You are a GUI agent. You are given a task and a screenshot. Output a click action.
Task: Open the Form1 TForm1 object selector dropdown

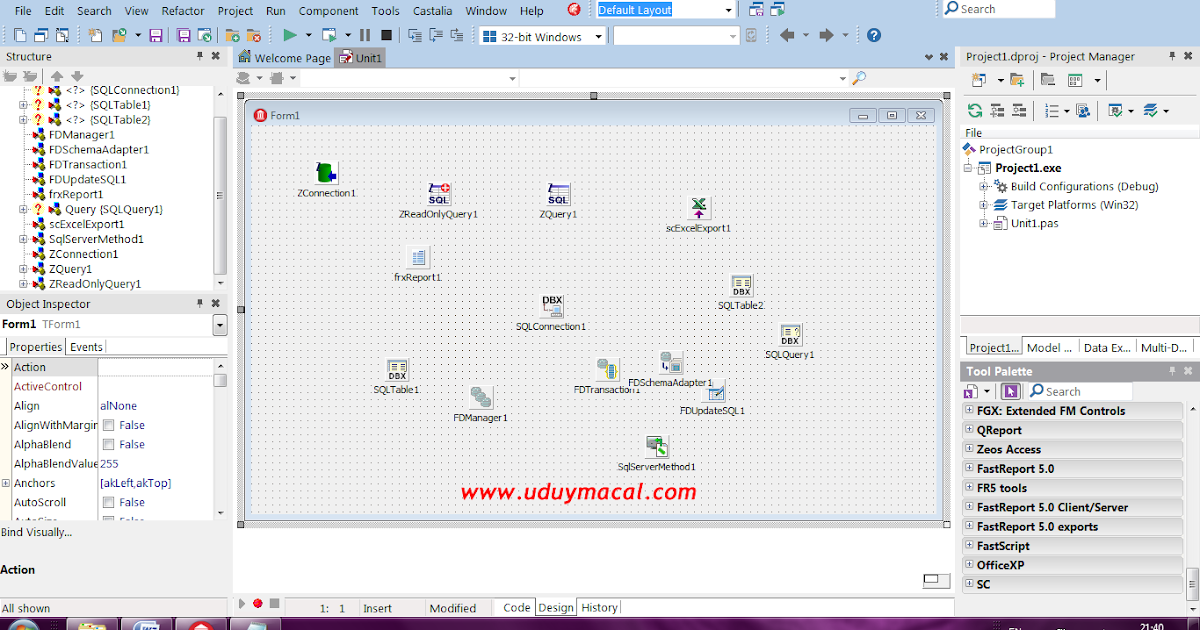pyautogui.click(x=220, y=325)
